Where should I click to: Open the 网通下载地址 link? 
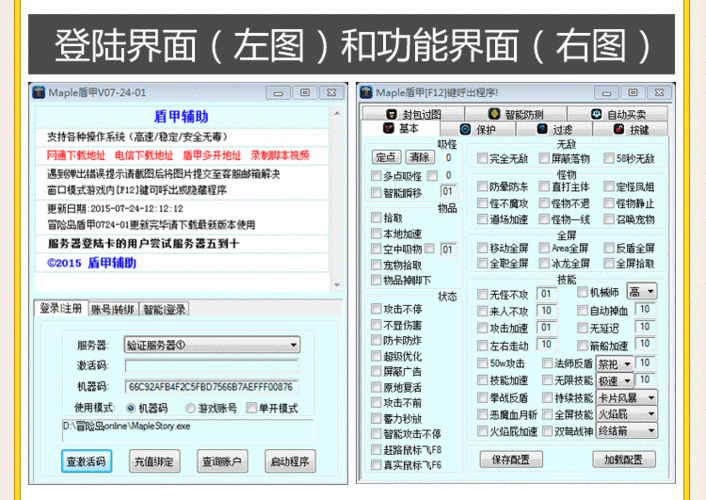point(76,155)
